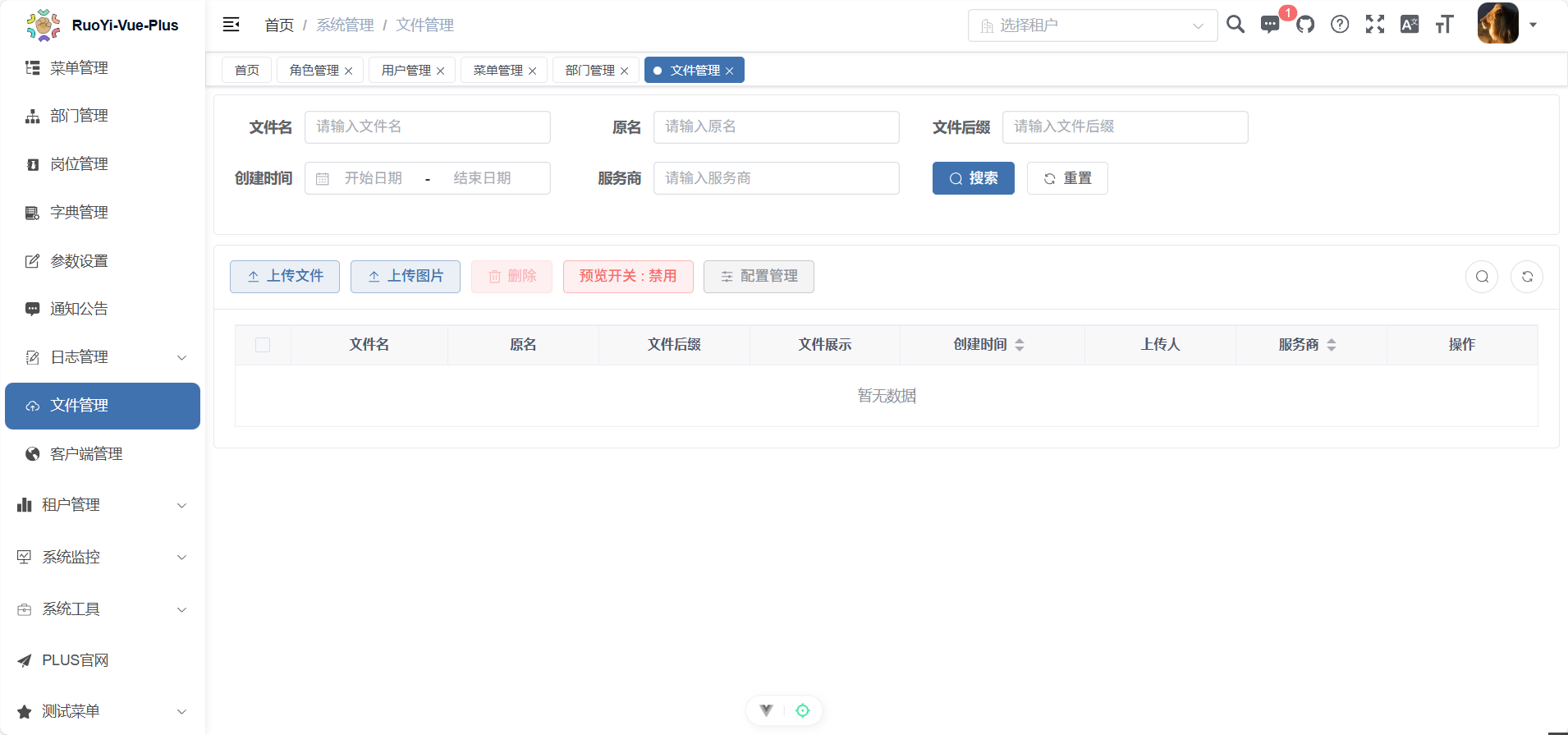Hide the search panel using round search icon
Image resolution: width=1568 pixels, height=735 pixels.
click(1482, 277)
